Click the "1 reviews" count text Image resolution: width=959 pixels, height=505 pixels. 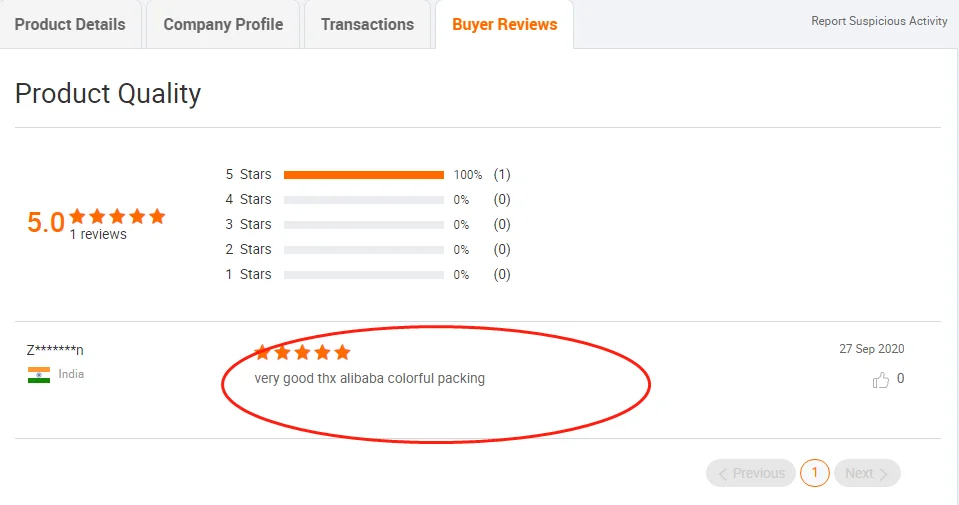98,234
